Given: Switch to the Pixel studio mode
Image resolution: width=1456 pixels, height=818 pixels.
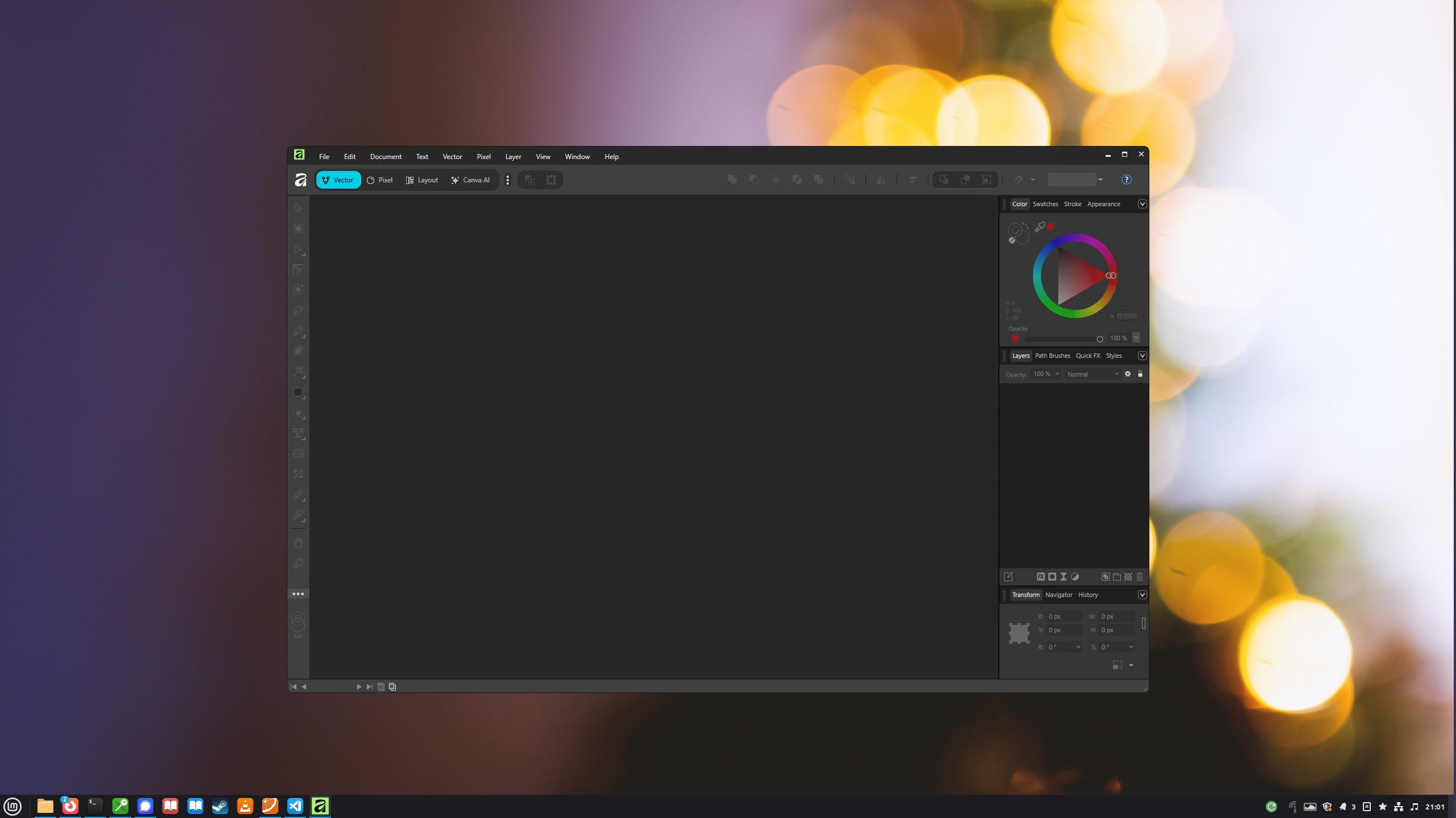Looking at the screenshot, I should click(x=379, y=180).
